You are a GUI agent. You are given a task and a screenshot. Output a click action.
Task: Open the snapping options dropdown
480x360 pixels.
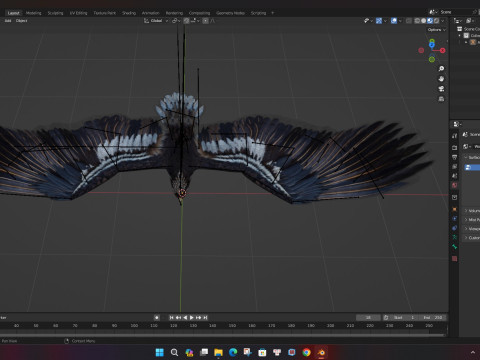pos(195,21)
